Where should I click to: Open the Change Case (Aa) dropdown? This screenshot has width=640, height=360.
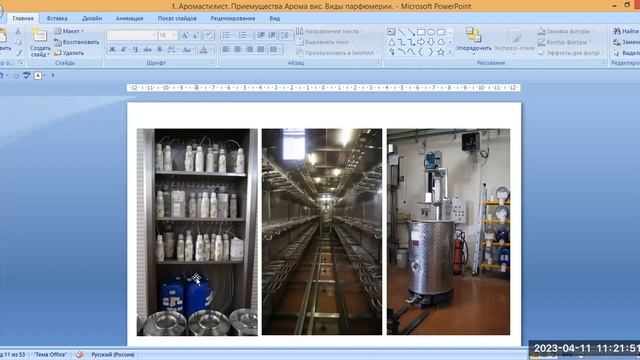(x=187, y=50)
